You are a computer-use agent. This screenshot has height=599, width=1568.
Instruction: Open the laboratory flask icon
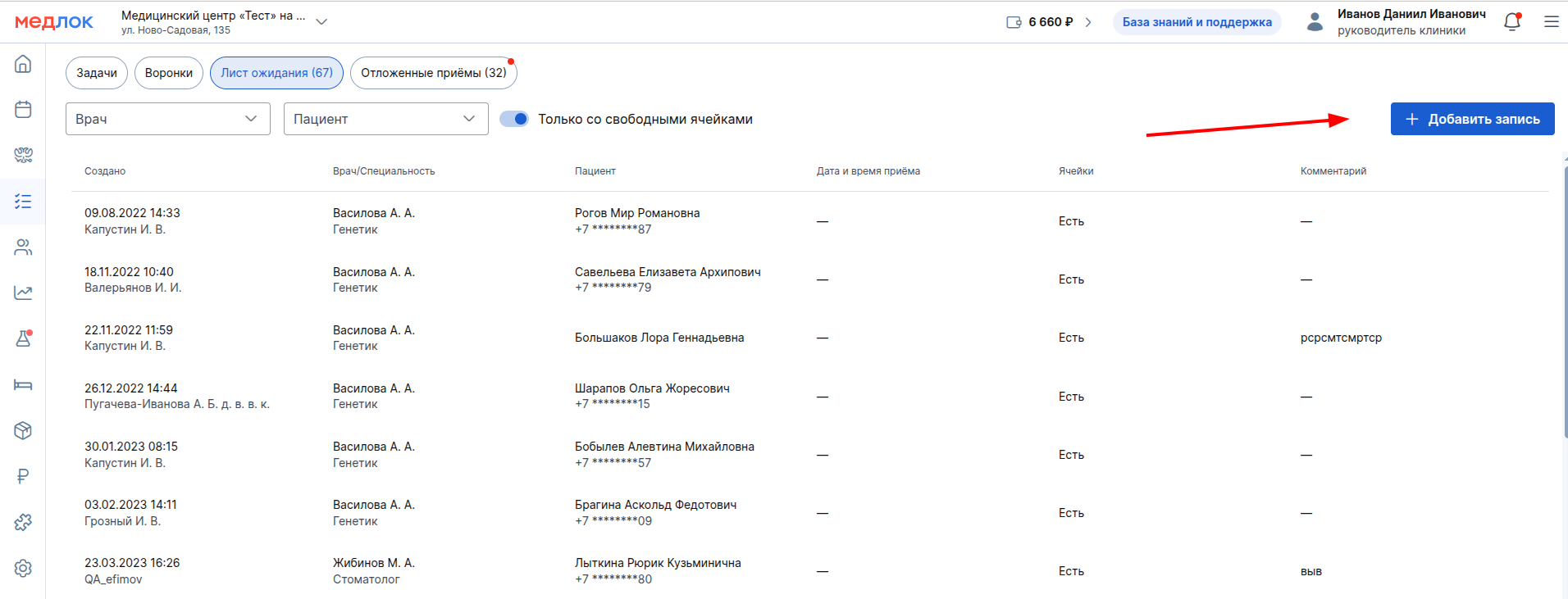tap(23, 338)
